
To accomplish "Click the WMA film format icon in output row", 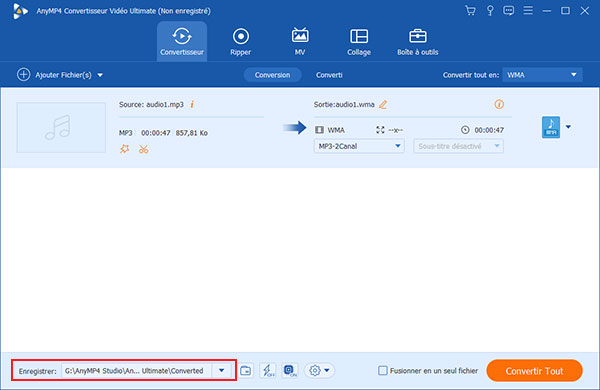I will 319,130.
